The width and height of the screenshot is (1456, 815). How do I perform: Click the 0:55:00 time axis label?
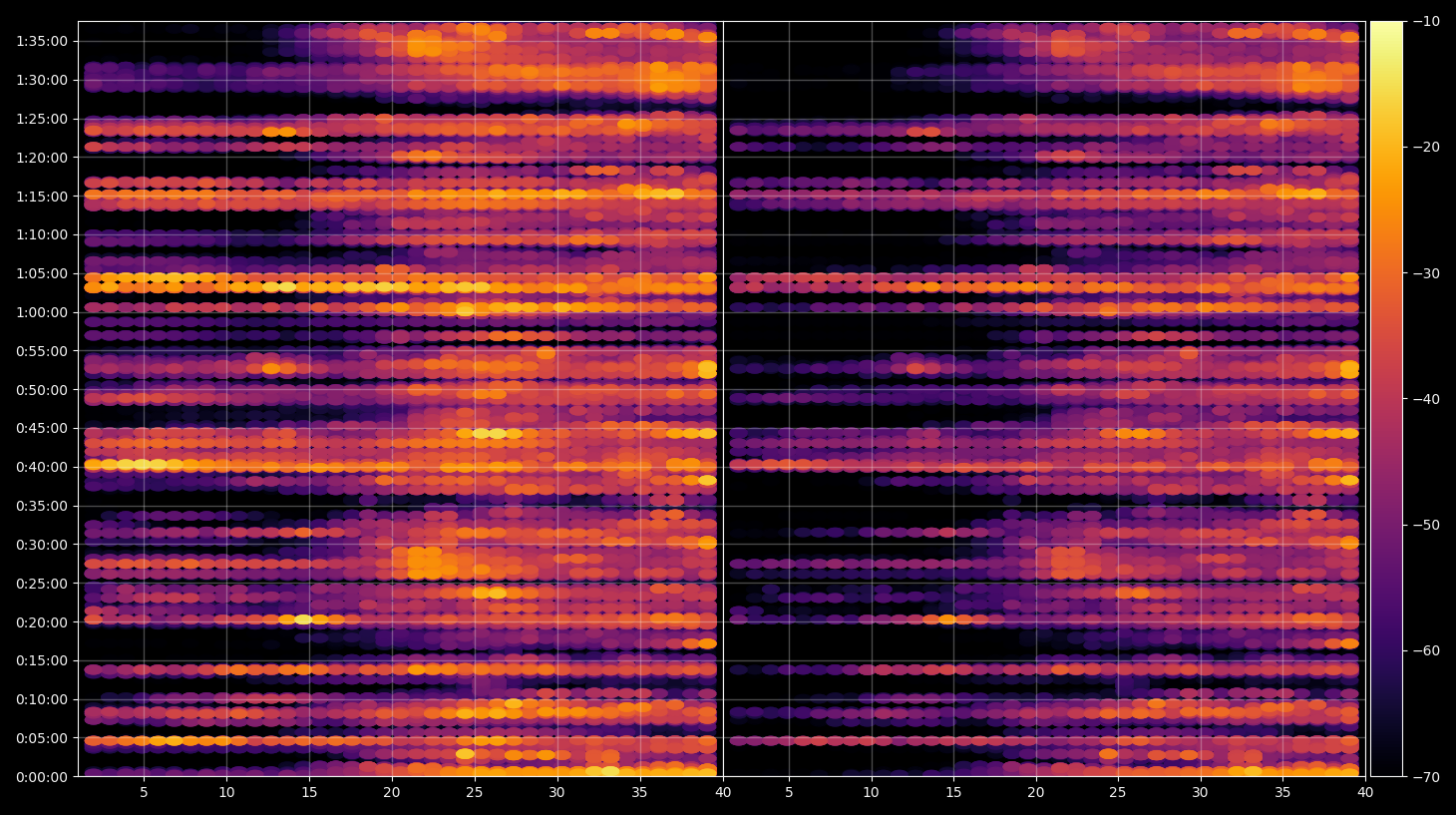point(42,351)
